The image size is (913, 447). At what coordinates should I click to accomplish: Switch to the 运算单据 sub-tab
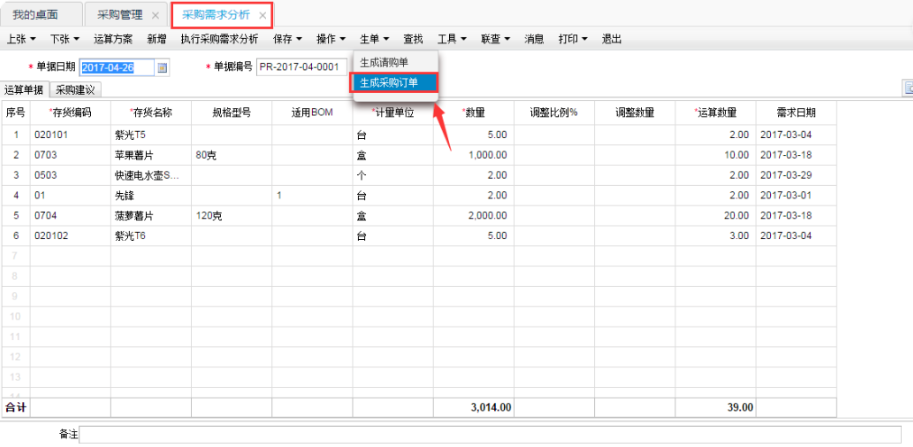pos(24,89)
